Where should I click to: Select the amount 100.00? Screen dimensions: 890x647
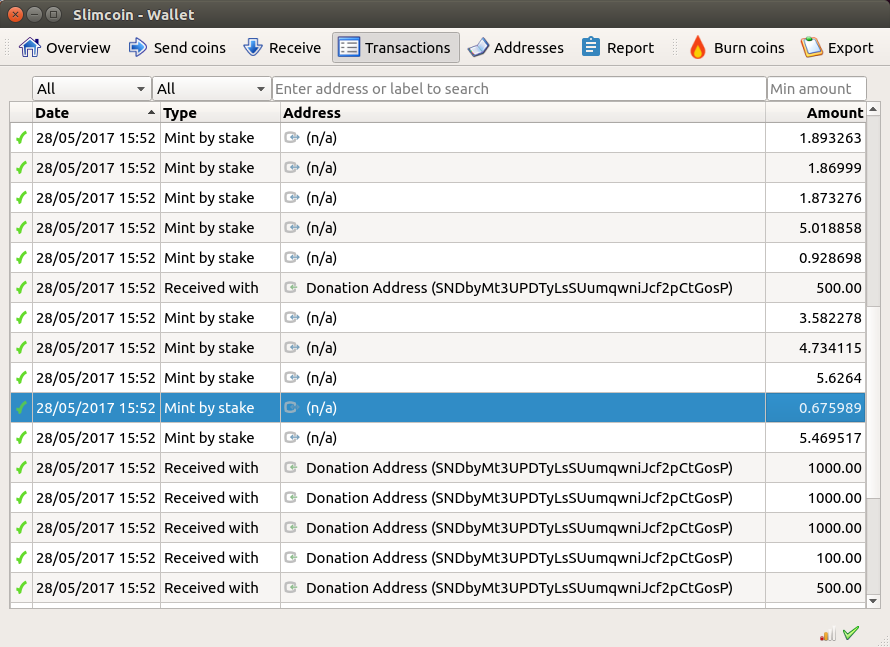click(x=839, y=558)
